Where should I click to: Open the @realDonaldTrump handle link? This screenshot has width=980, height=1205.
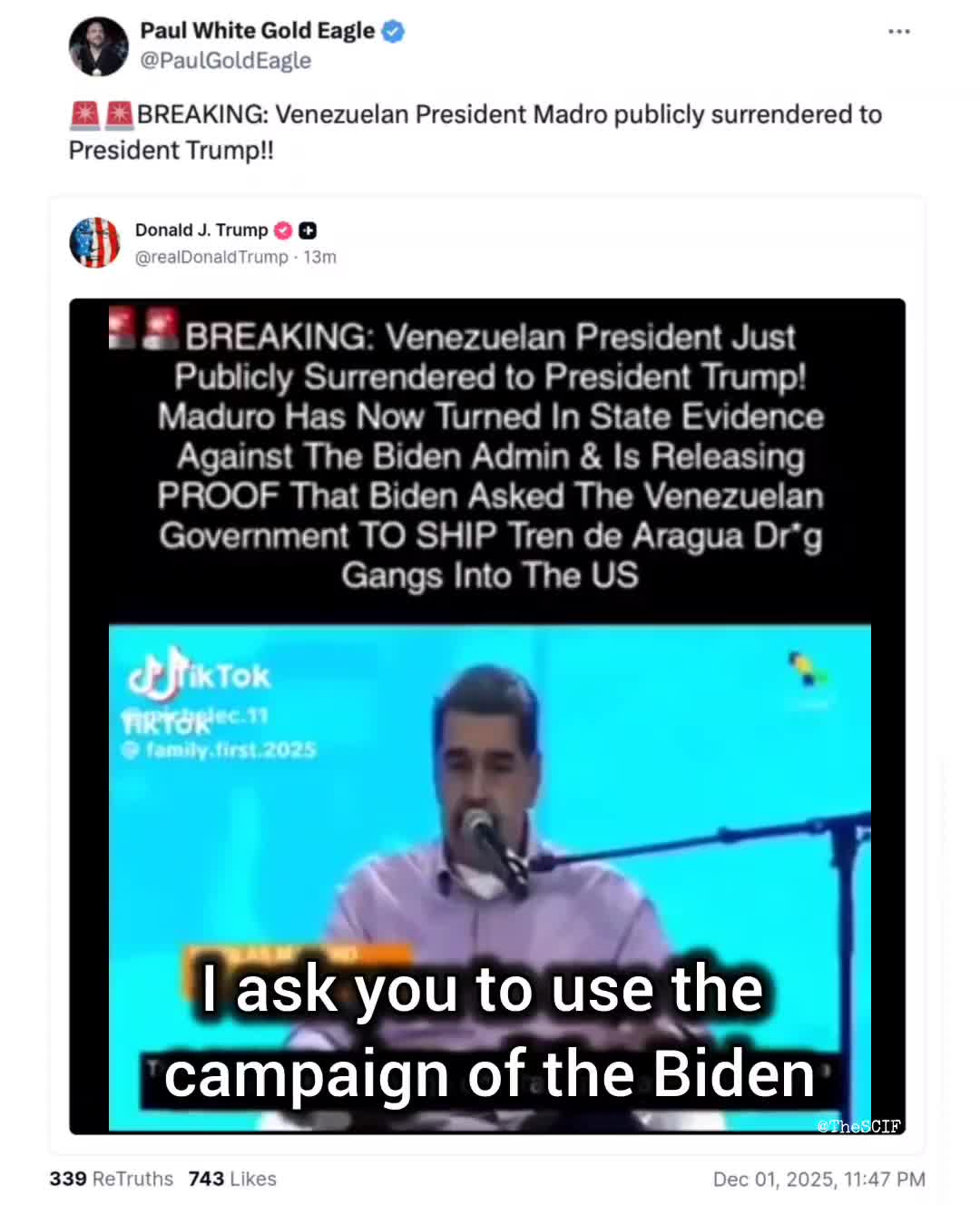point(211,258)
